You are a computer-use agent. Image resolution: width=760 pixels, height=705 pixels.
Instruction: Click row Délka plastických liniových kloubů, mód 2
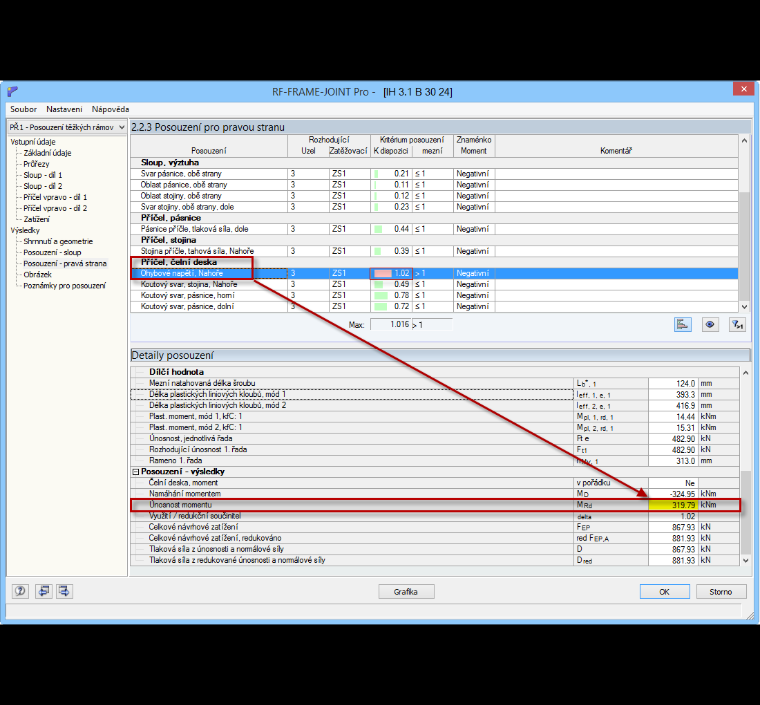coord(435,406)
